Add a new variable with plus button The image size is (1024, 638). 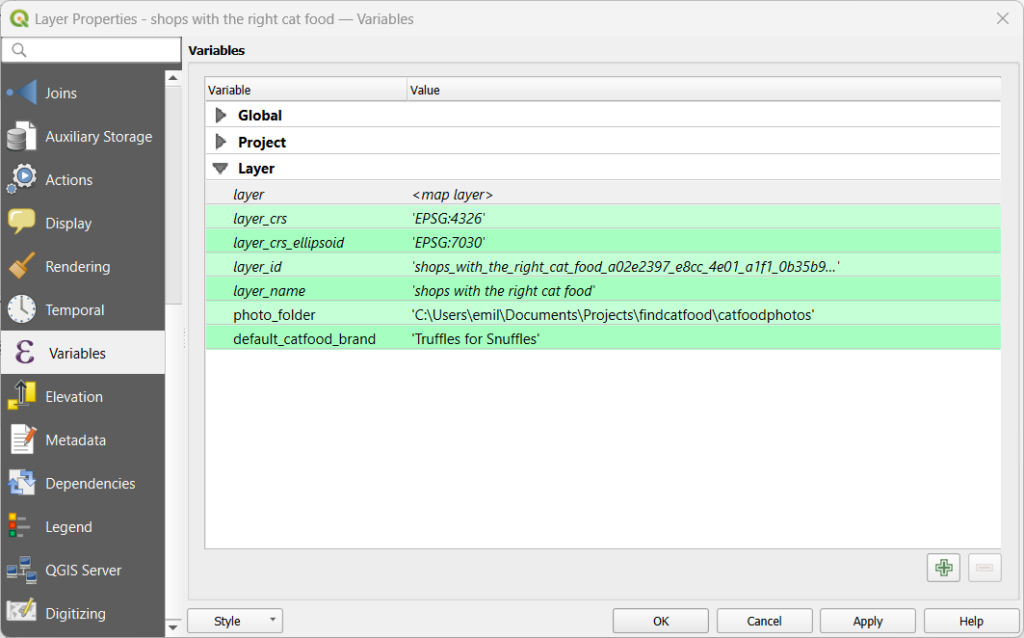942,568
